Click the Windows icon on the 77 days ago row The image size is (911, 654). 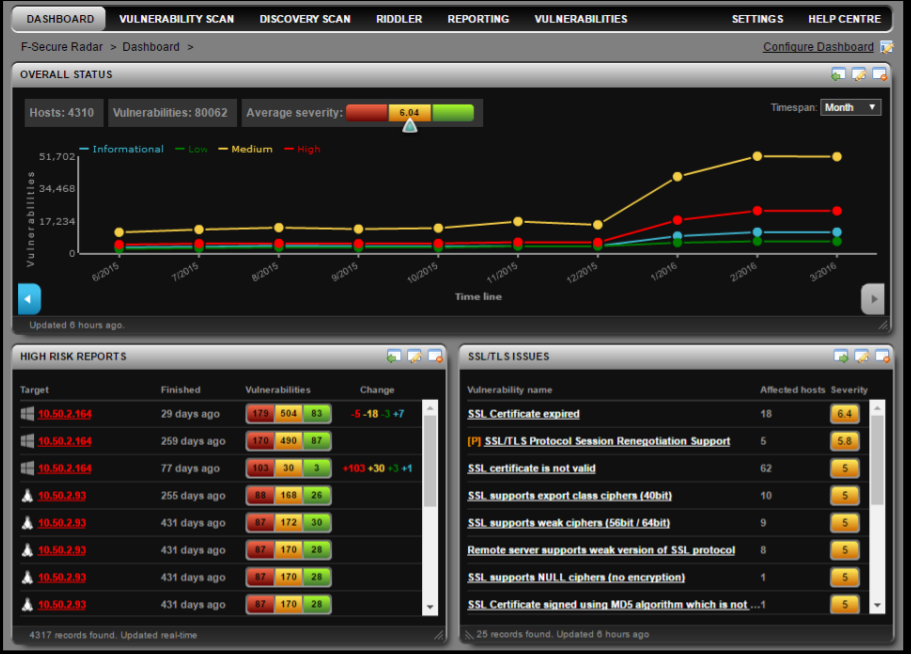pyautogui.click(x=27, y=468)
